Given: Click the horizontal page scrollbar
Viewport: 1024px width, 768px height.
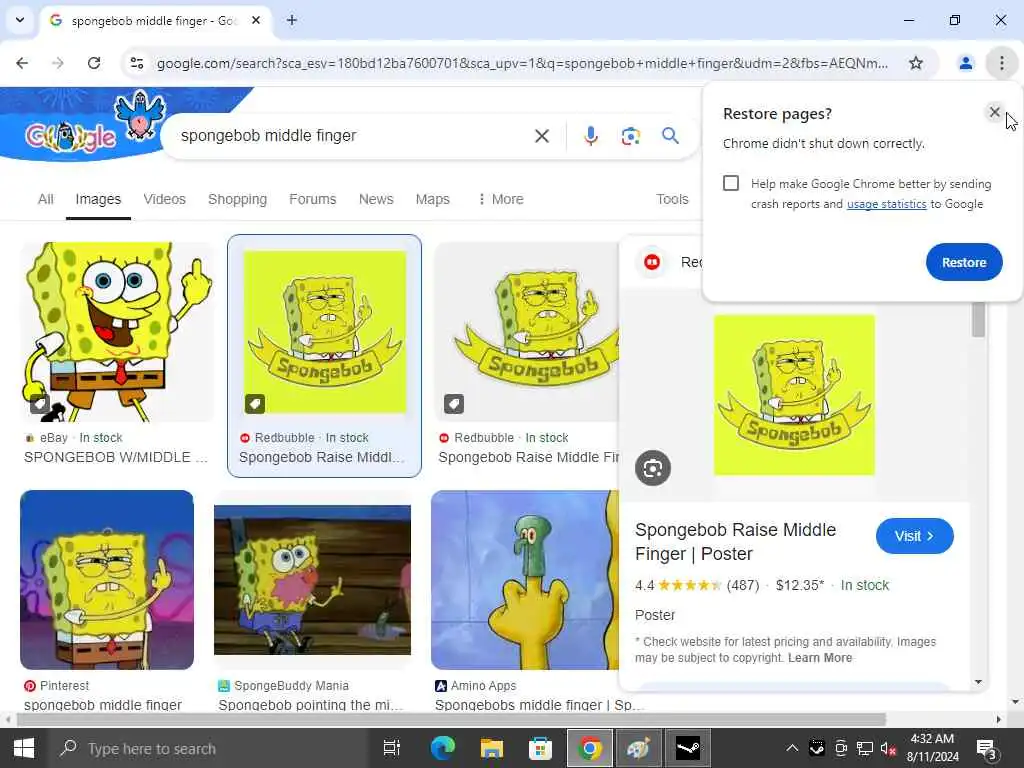Looking at the screenshot, I should pos(451,719).
